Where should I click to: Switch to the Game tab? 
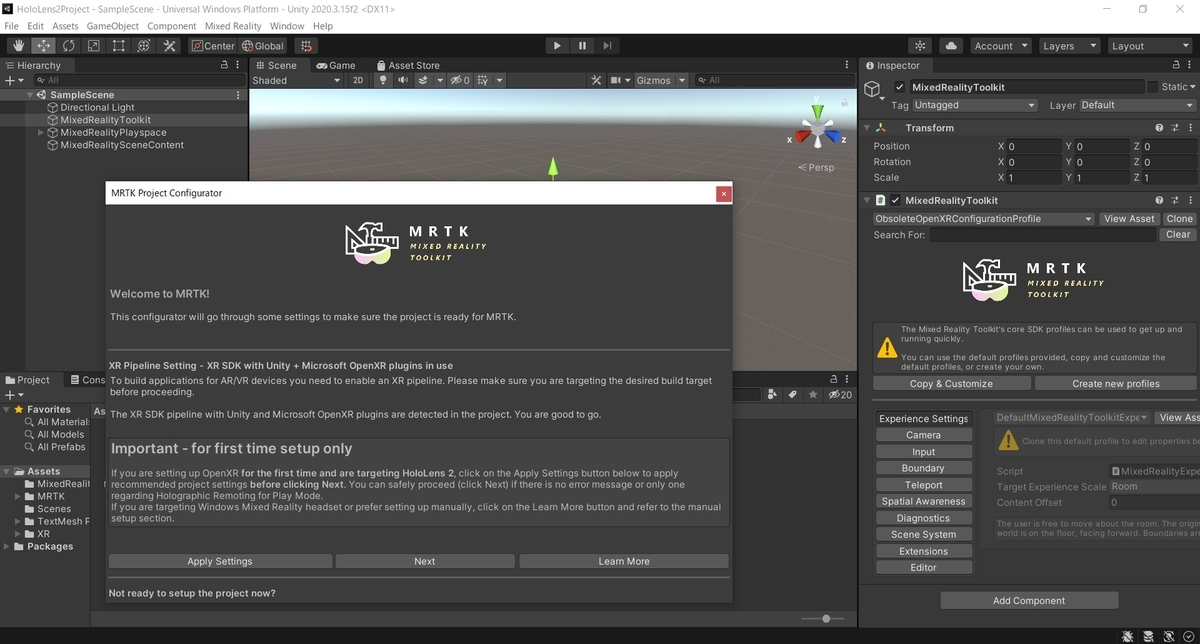click(336, 65)
